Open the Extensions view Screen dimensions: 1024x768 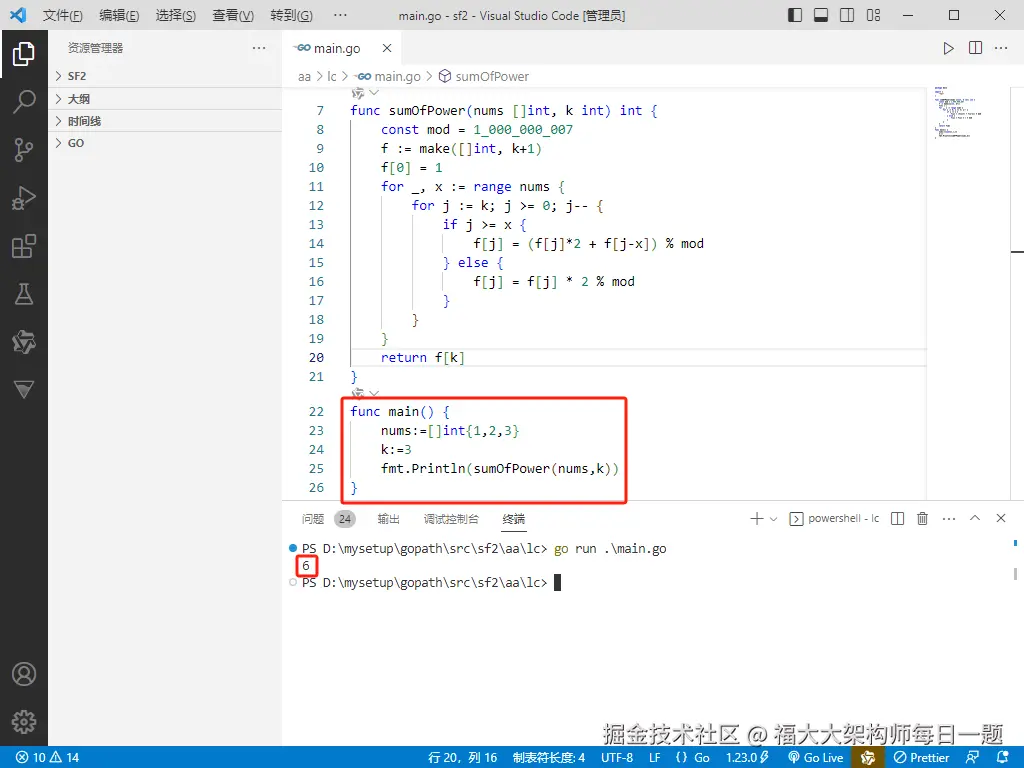[24, 246]
